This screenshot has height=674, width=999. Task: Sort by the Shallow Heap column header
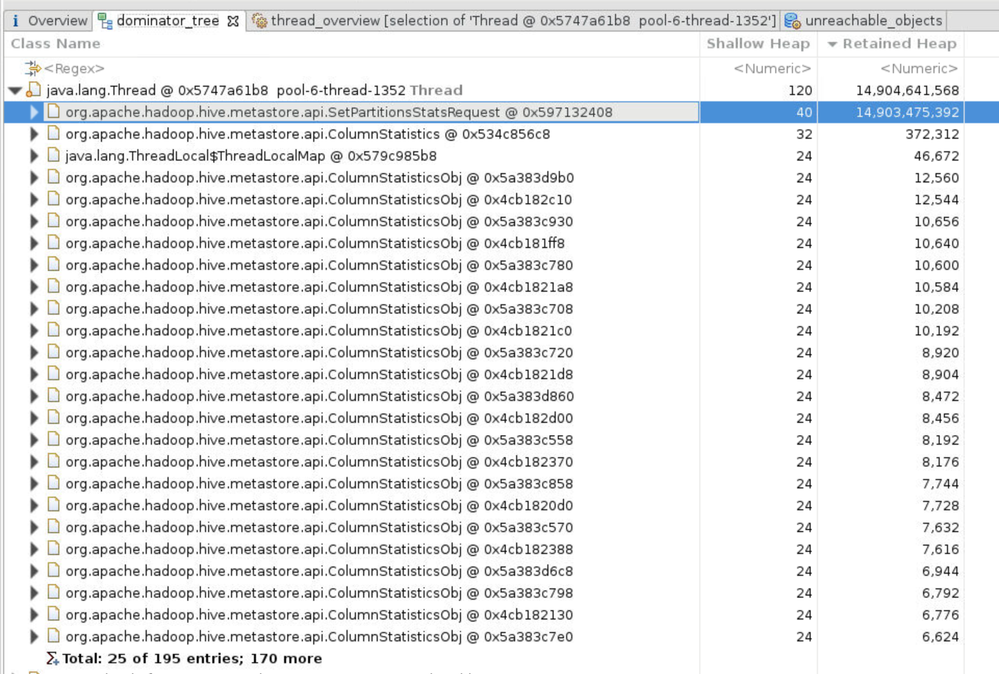[758, 43]
